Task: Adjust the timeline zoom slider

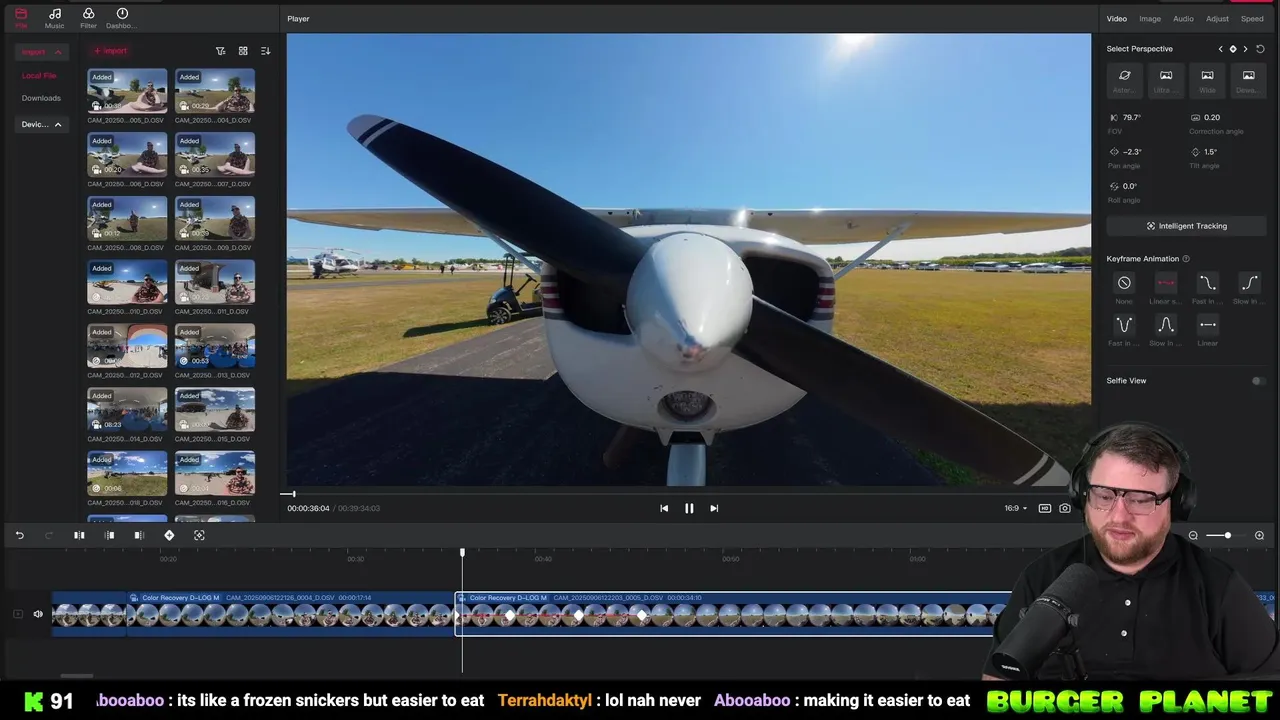Action: [1227, 535]
